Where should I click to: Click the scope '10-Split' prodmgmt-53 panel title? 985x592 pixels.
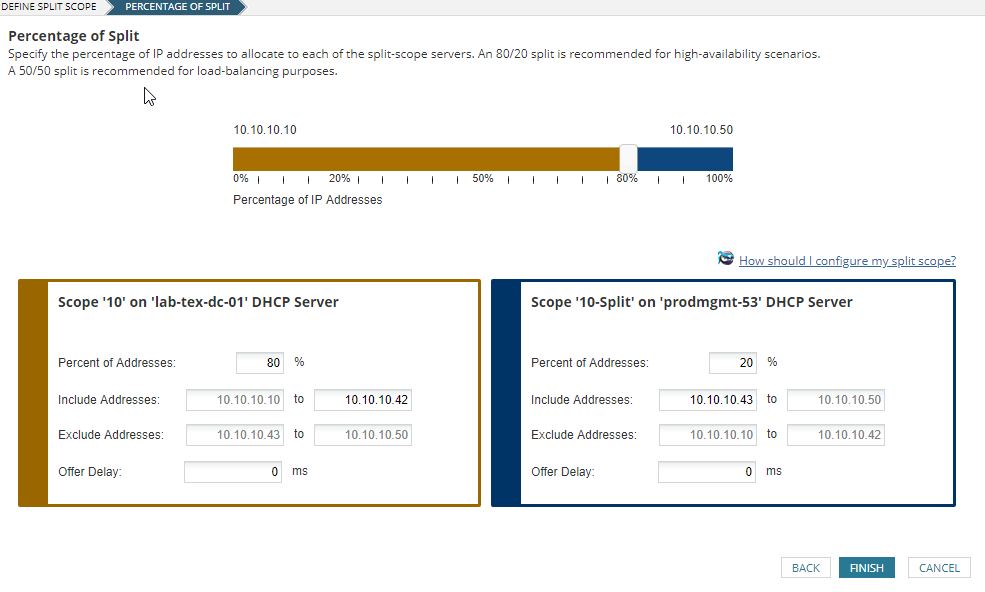[x=691, y=302]
